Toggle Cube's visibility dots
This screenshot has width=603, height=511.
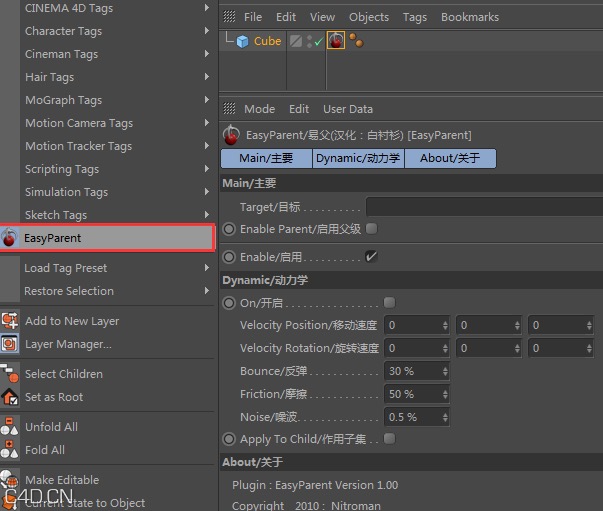(x=310, y=42)
